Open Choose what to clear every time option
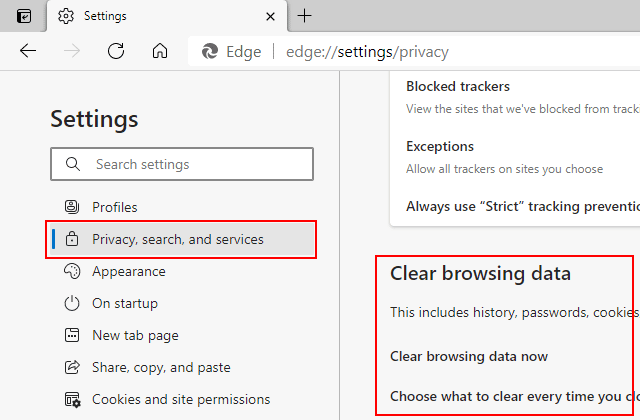 pos(515,396)
